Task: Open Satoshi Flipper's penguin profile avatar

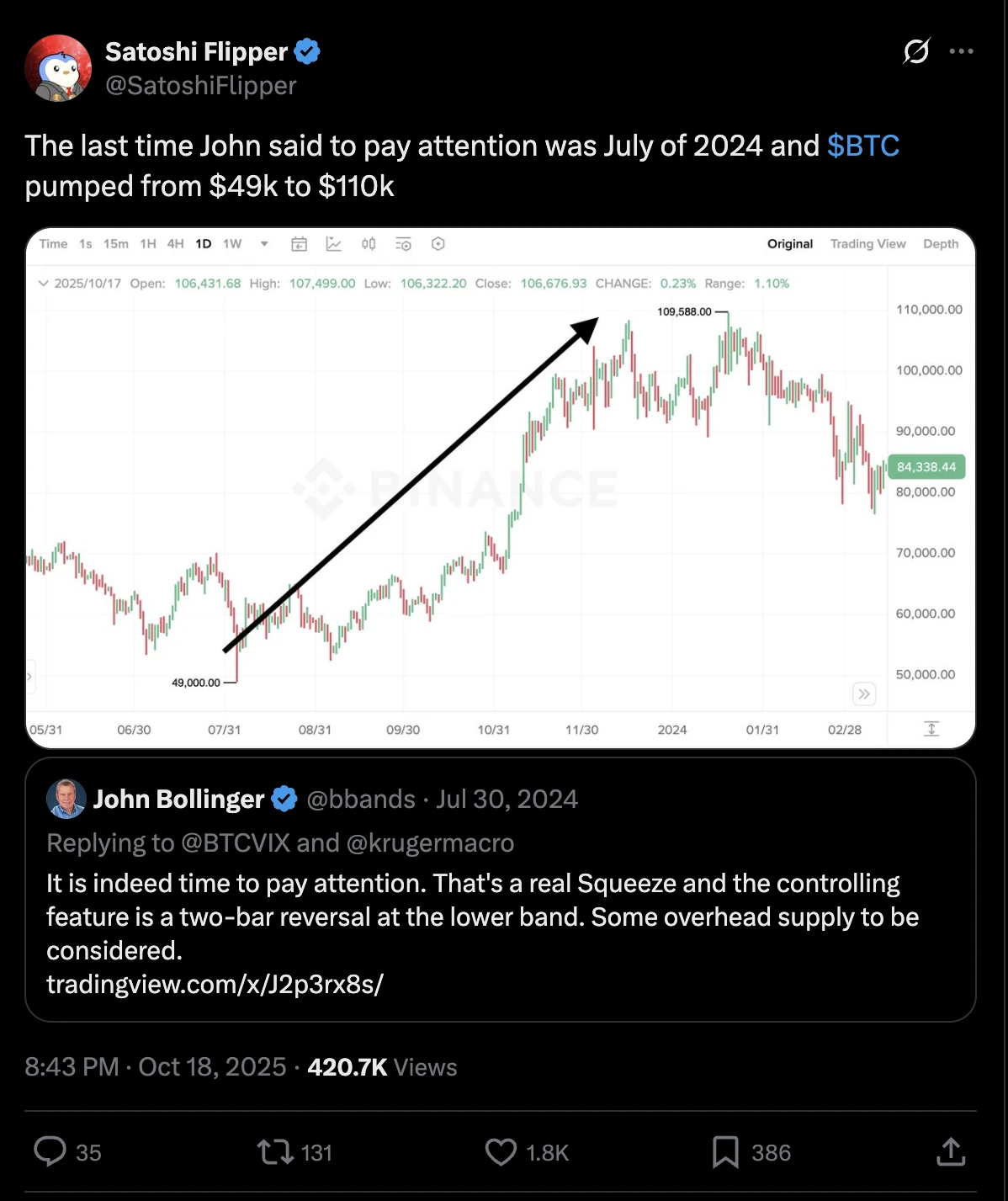Action: pyautogui.click(x=58, y=68)
